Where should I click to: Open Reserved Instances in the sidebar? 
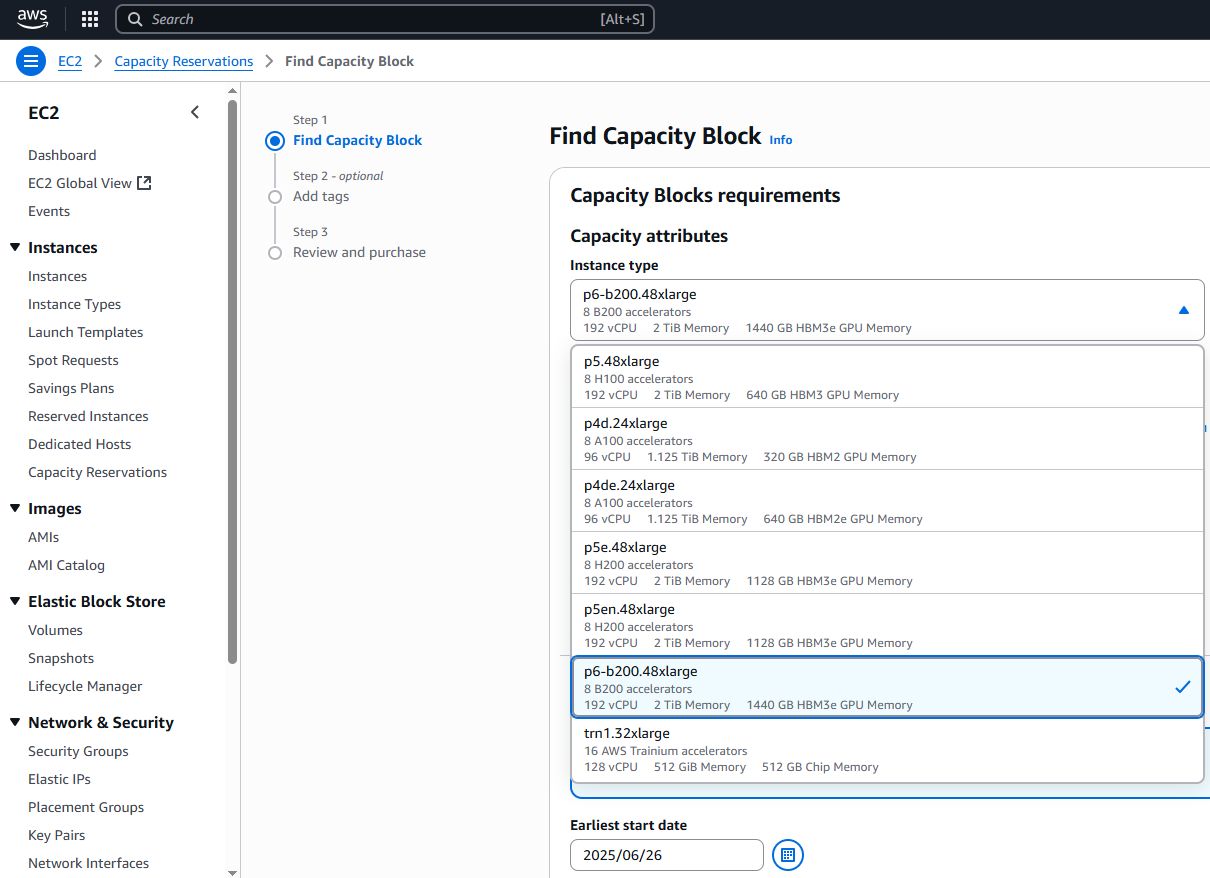click(88, 416)
